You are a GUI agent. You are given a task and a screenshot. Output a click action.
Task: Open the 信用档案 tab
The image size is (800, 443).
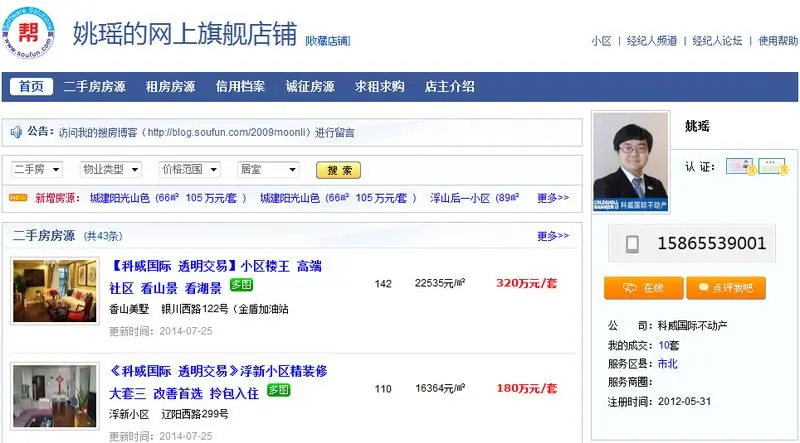click(240, 87)
